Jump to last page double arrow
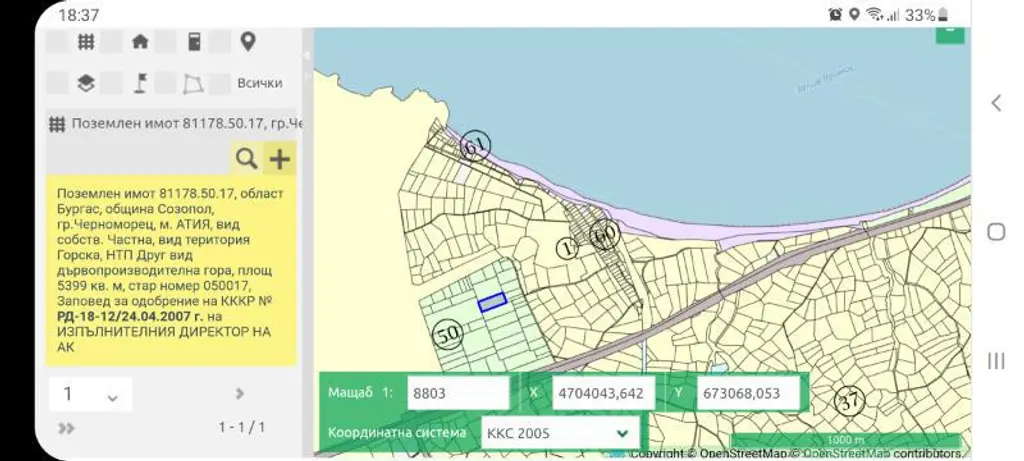1024x461 pixels. click(x=66, y=428)
